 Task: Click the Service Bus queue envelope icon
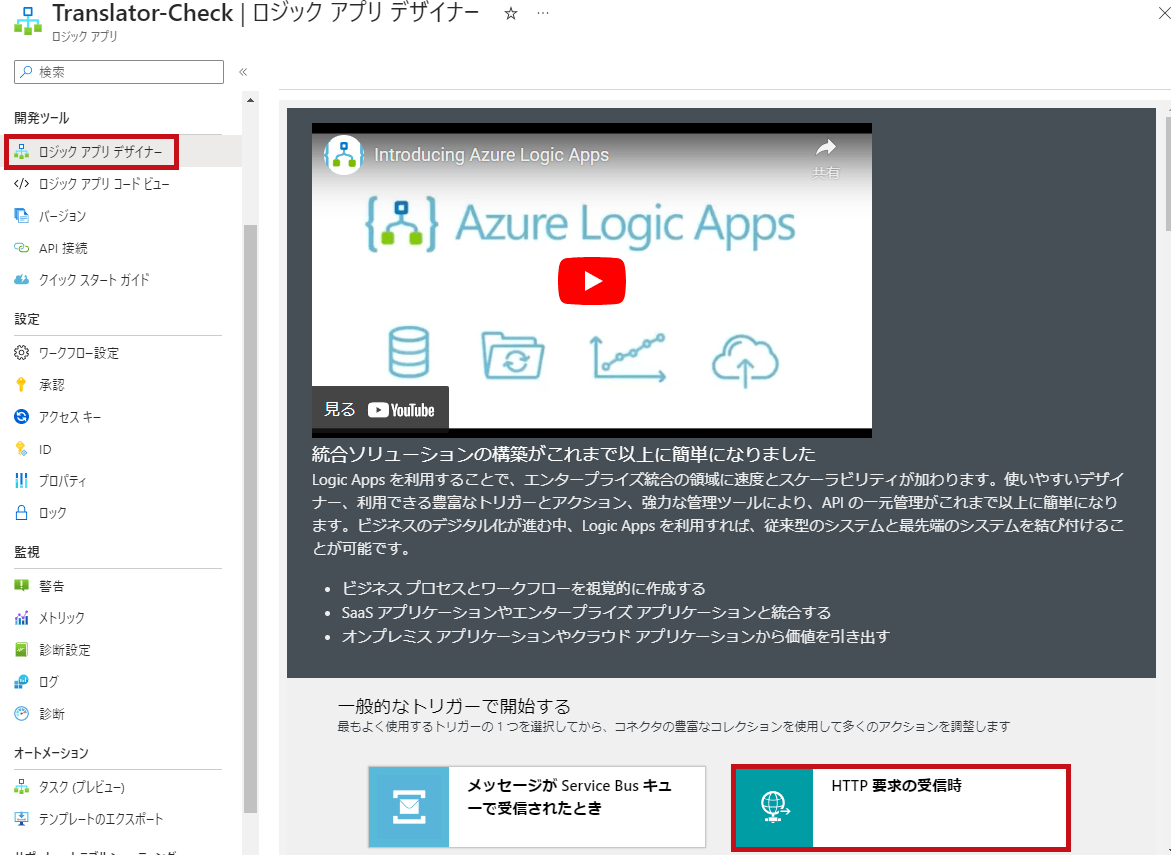click(409, 806)
